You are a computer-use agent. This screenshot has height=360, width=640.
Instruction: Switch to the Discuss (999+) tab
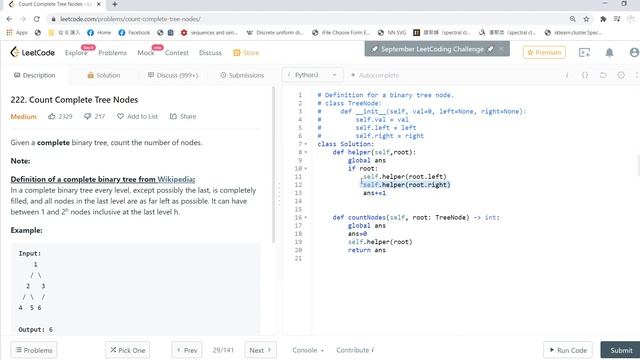(x=173, y=75)
